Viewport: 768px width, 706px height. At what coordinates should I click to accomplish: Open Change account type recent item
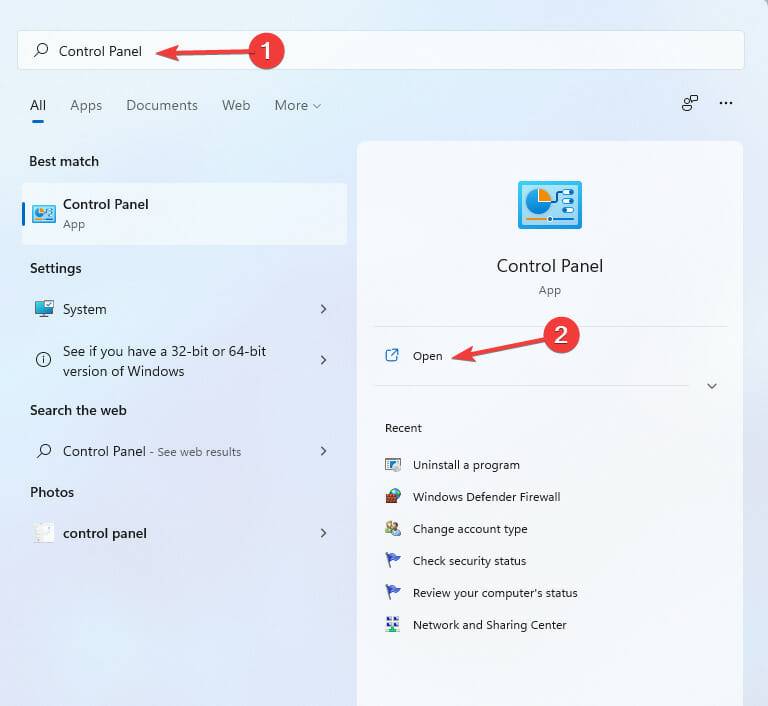[x=470, y=529]
